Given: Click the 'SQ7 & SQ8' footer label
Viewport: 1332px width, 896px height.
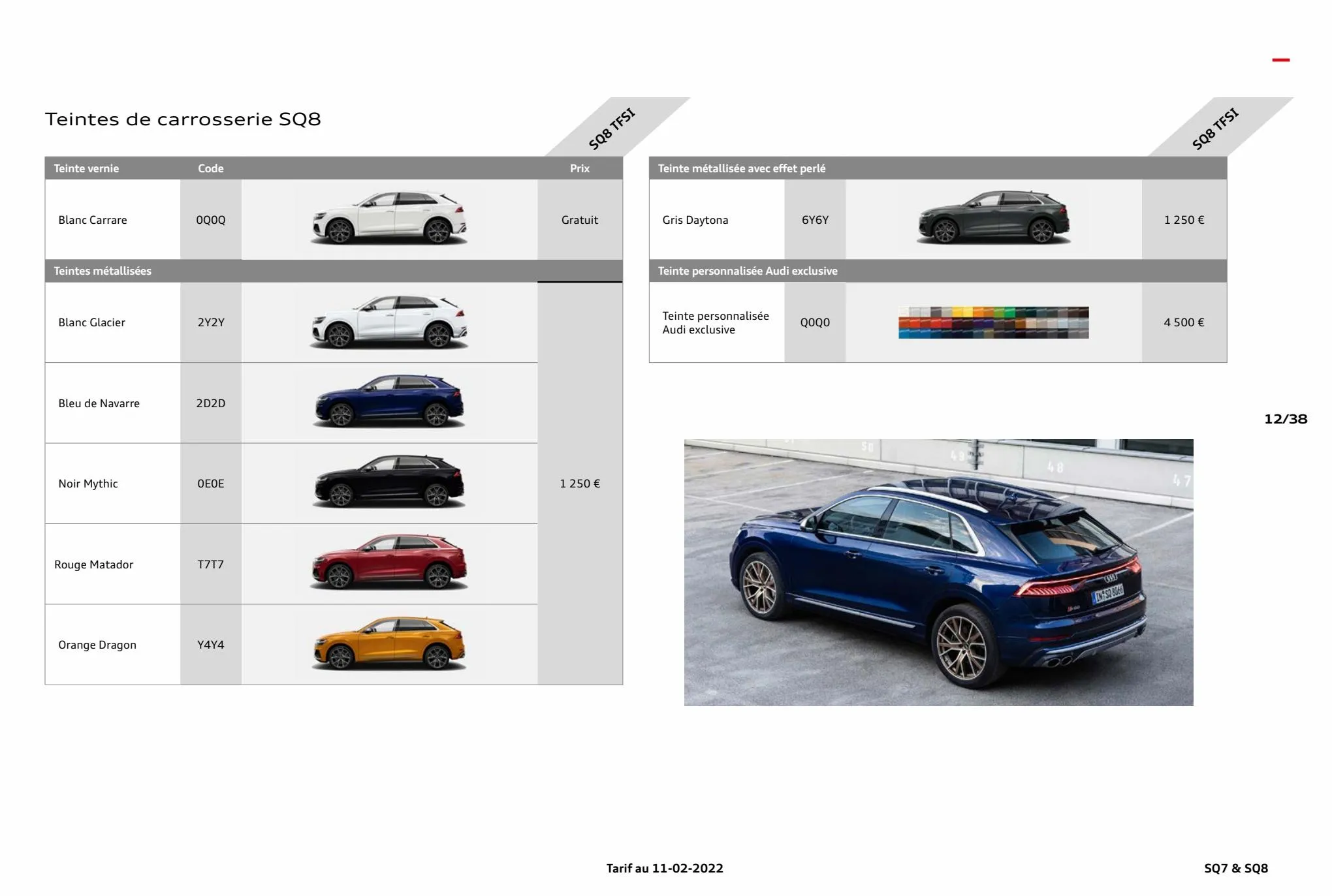Looking at the screenshot, I should [1236, 869].
